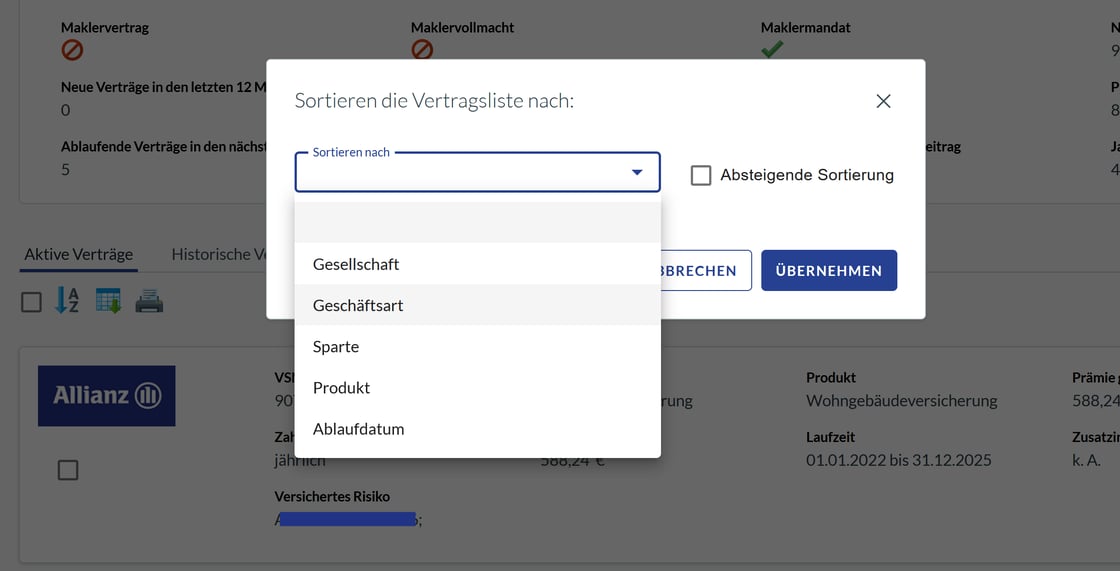Pick Geschäftsart in the dropdown list
Image resolution: width=1120 pixels, height=571 pixels.
tap(358, 305)
